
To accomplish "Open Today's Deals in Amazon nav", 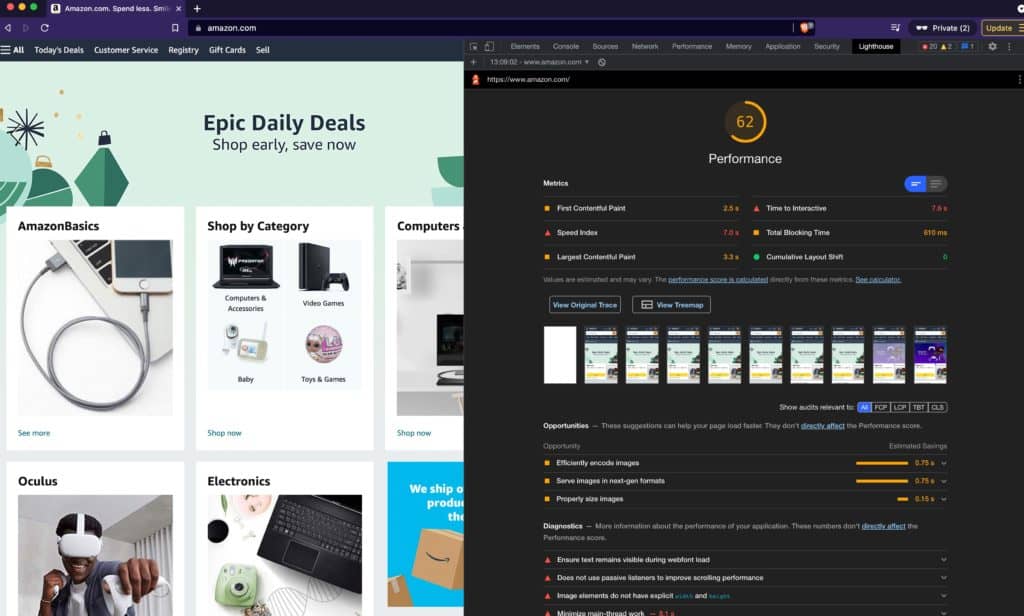I will [x=59, y=50].
